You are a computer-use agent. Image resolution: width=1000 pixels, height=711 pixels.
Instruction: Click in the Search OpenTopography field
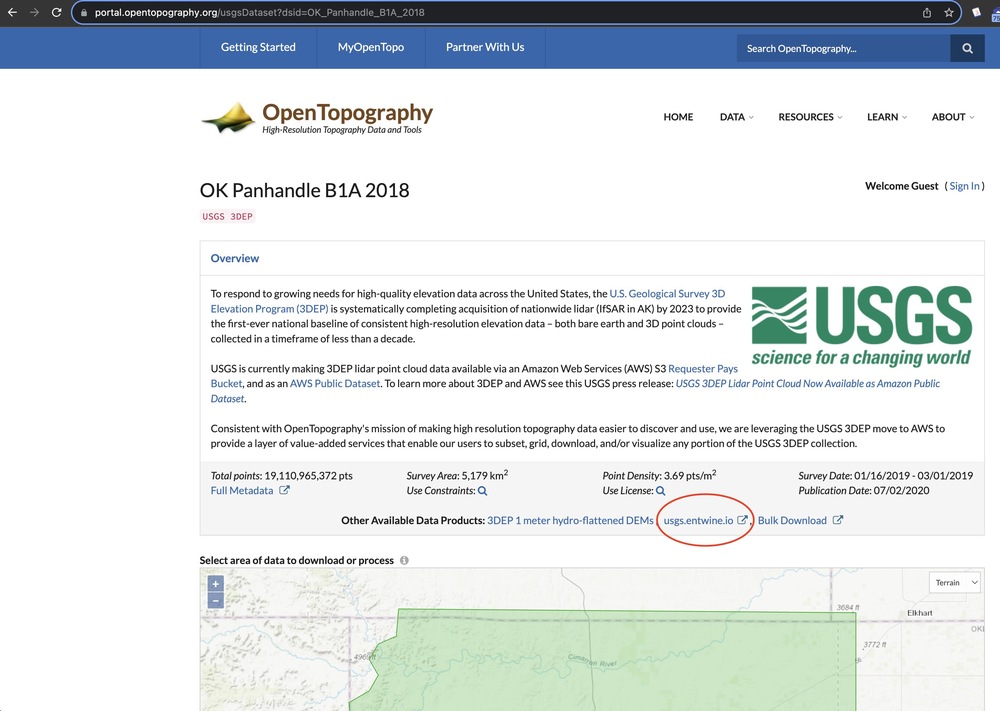click(843, 48)
